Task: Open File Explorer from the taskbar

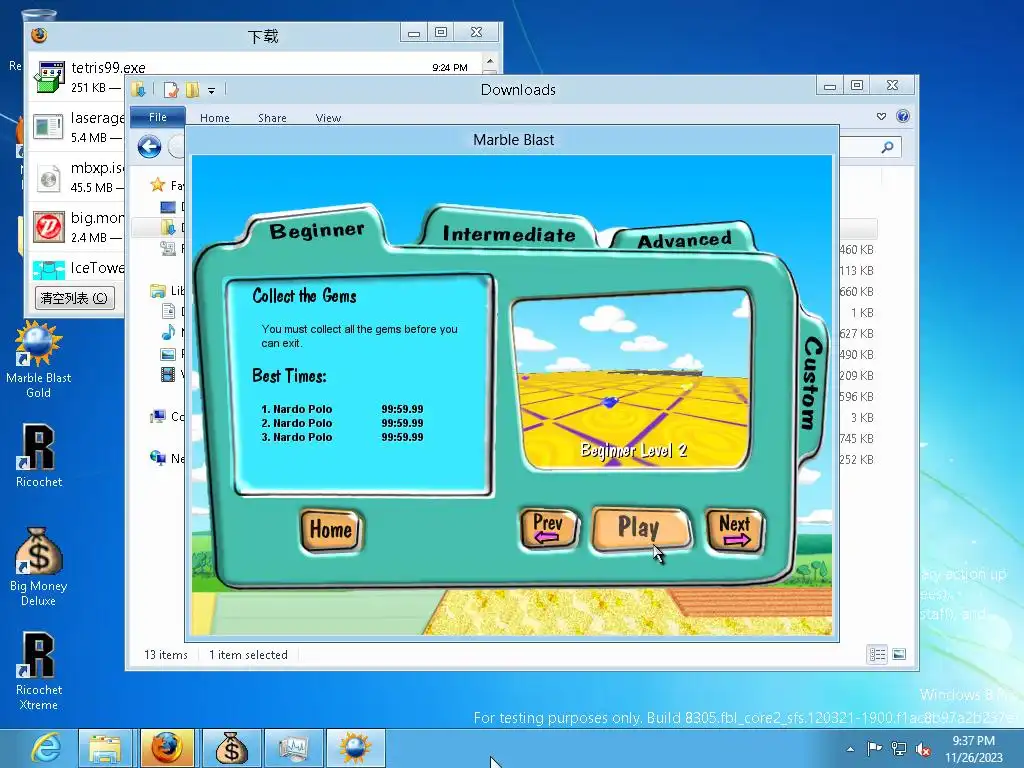Action: (104, 748)
